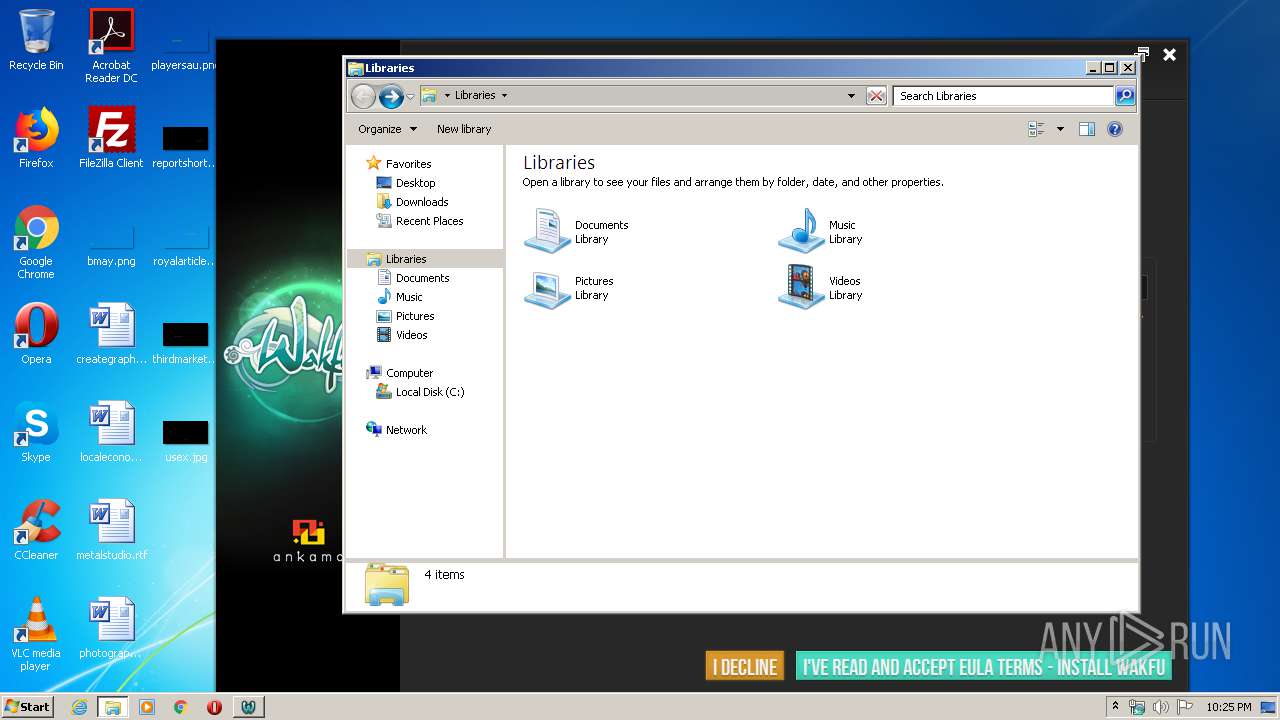
Task: Click the Wakfu installer taskbar icon
Action: [x=248, y=707]
